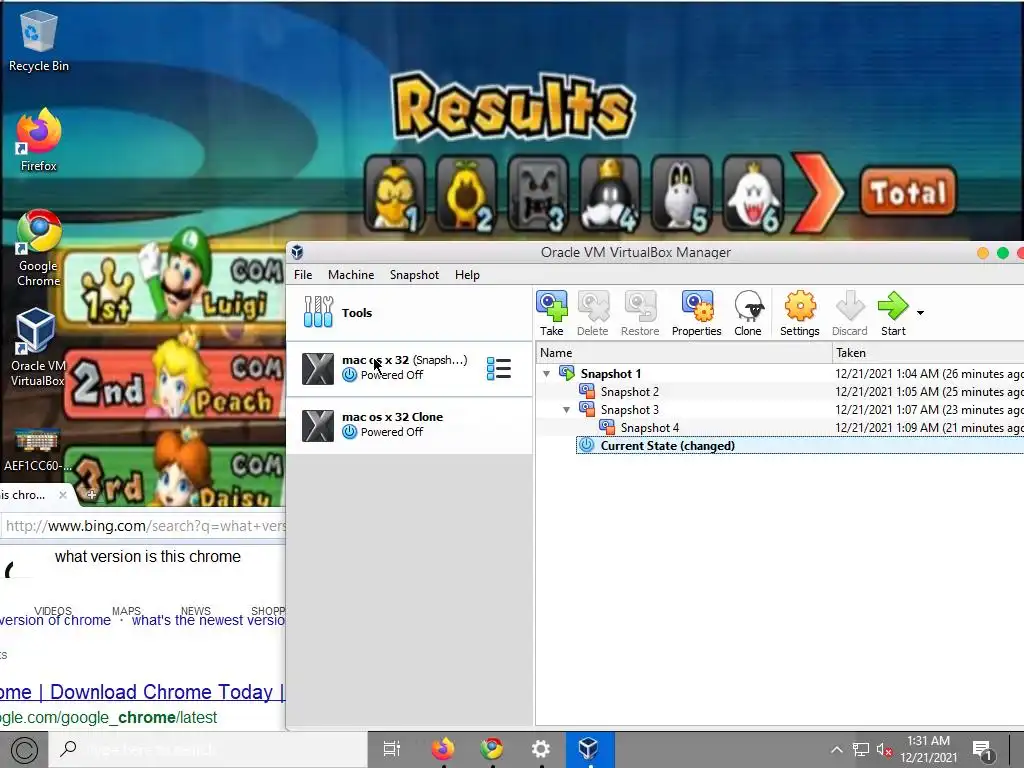Screen dimensions: 1024x768
Task: Open the MAPS search tab
Action: click(x=126, y=611)
